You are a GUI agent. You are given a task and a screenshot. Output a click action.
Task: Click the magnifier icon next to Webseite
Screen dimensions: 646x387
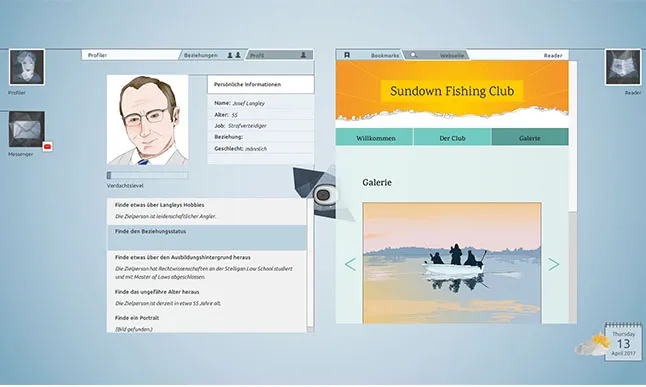[x=413, y=55]
